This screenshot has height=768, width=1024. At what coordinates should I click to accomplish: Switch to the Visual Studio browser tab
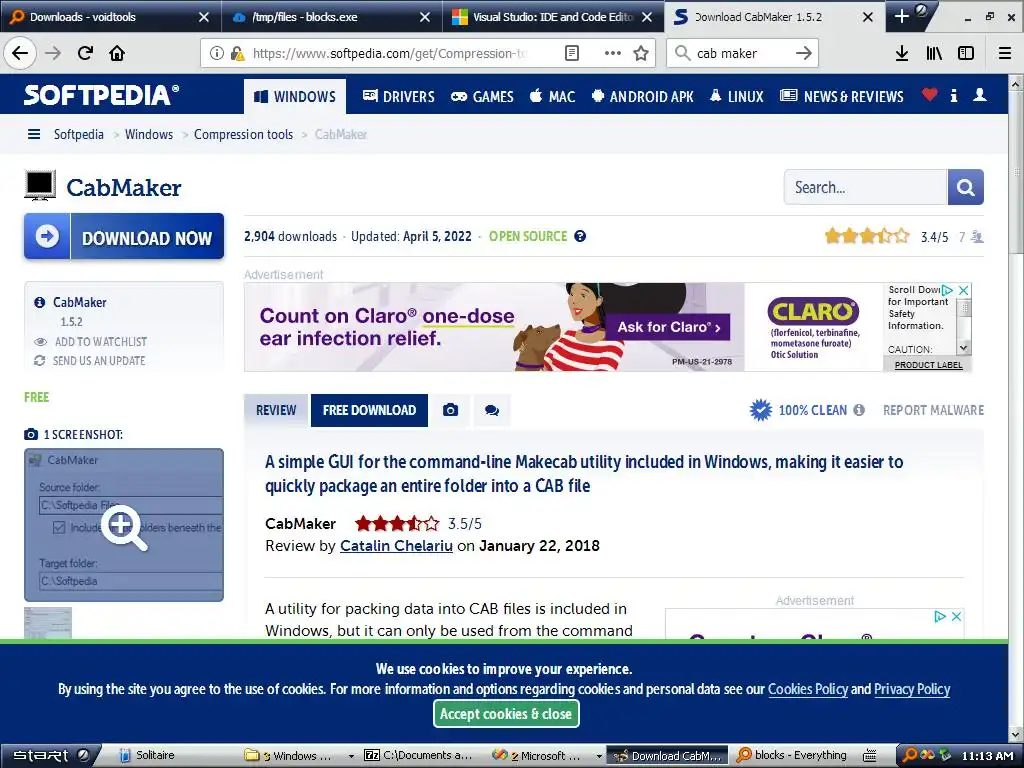(552, 16)
